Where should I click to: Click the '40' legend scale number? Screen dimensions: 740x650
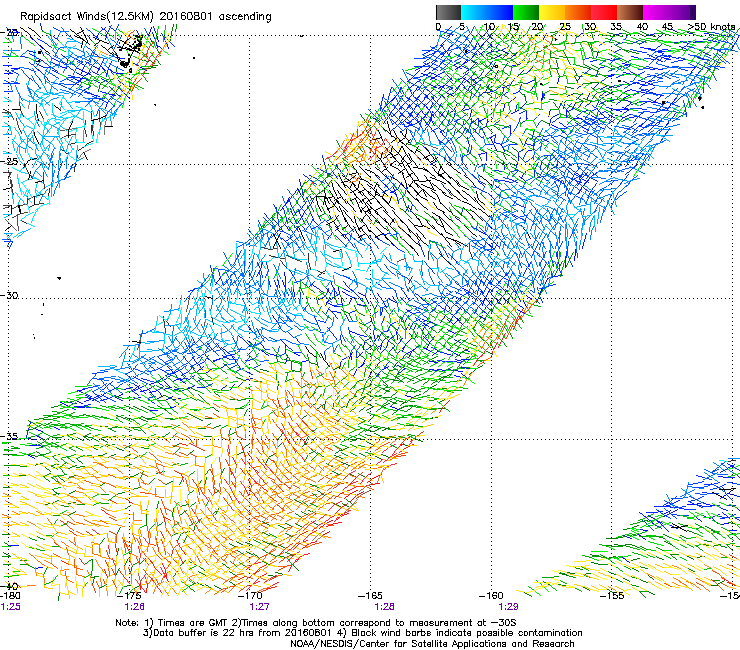pos(642,26)
